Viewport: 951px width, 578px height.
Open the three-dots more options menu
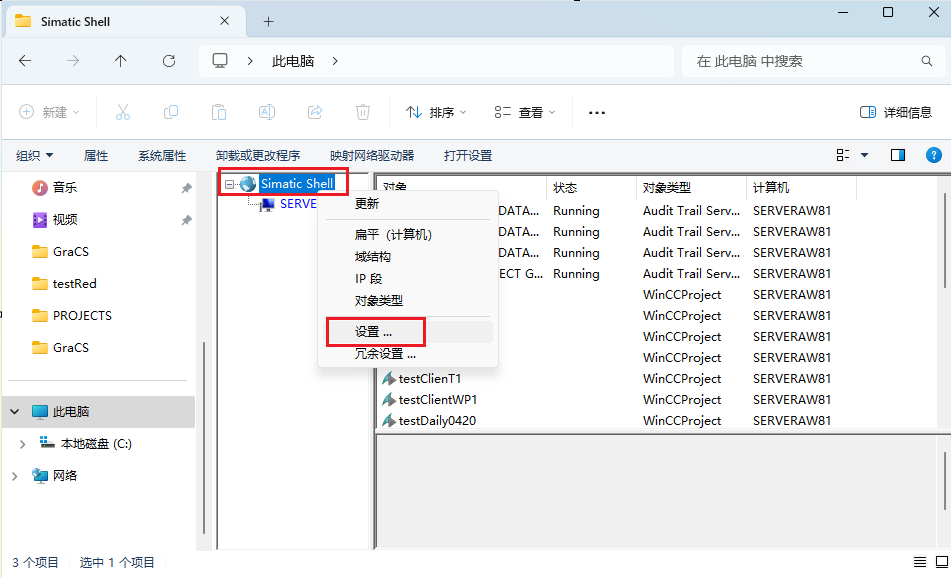pos(597,113)
